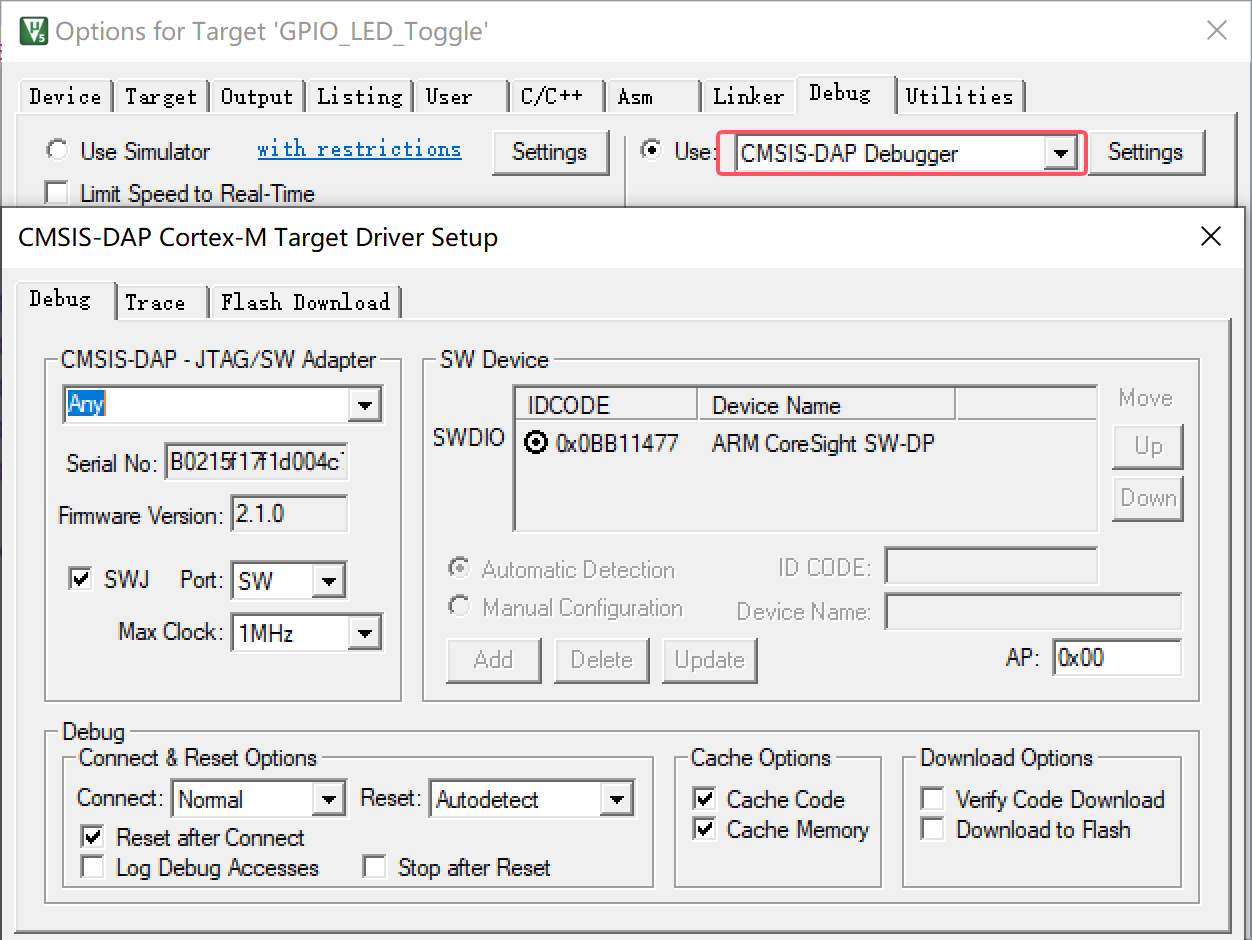The image size is (1252, 940).
Task: Select the SWDIO device radio for 0x0BB11477
Action: click(x=536, y=443)
